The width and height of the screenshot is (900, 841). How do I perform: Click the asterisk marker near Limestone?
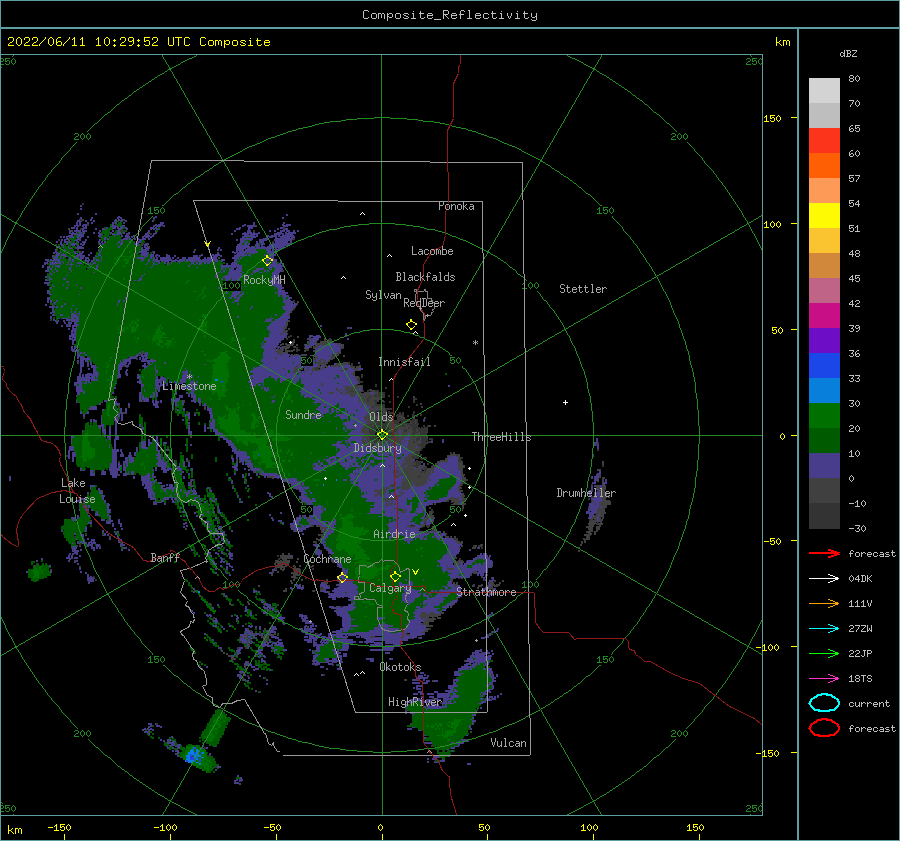click(189, 377)
